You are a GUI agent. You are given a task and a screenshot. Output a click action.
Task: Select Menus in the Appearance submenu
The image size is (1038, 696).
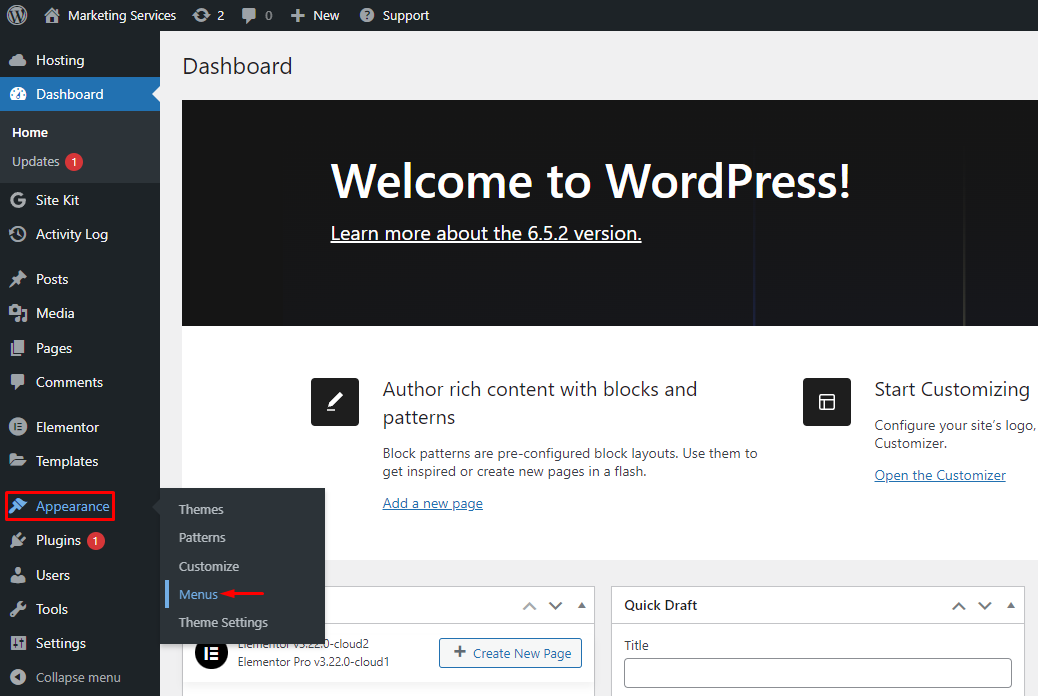point(198,595)
